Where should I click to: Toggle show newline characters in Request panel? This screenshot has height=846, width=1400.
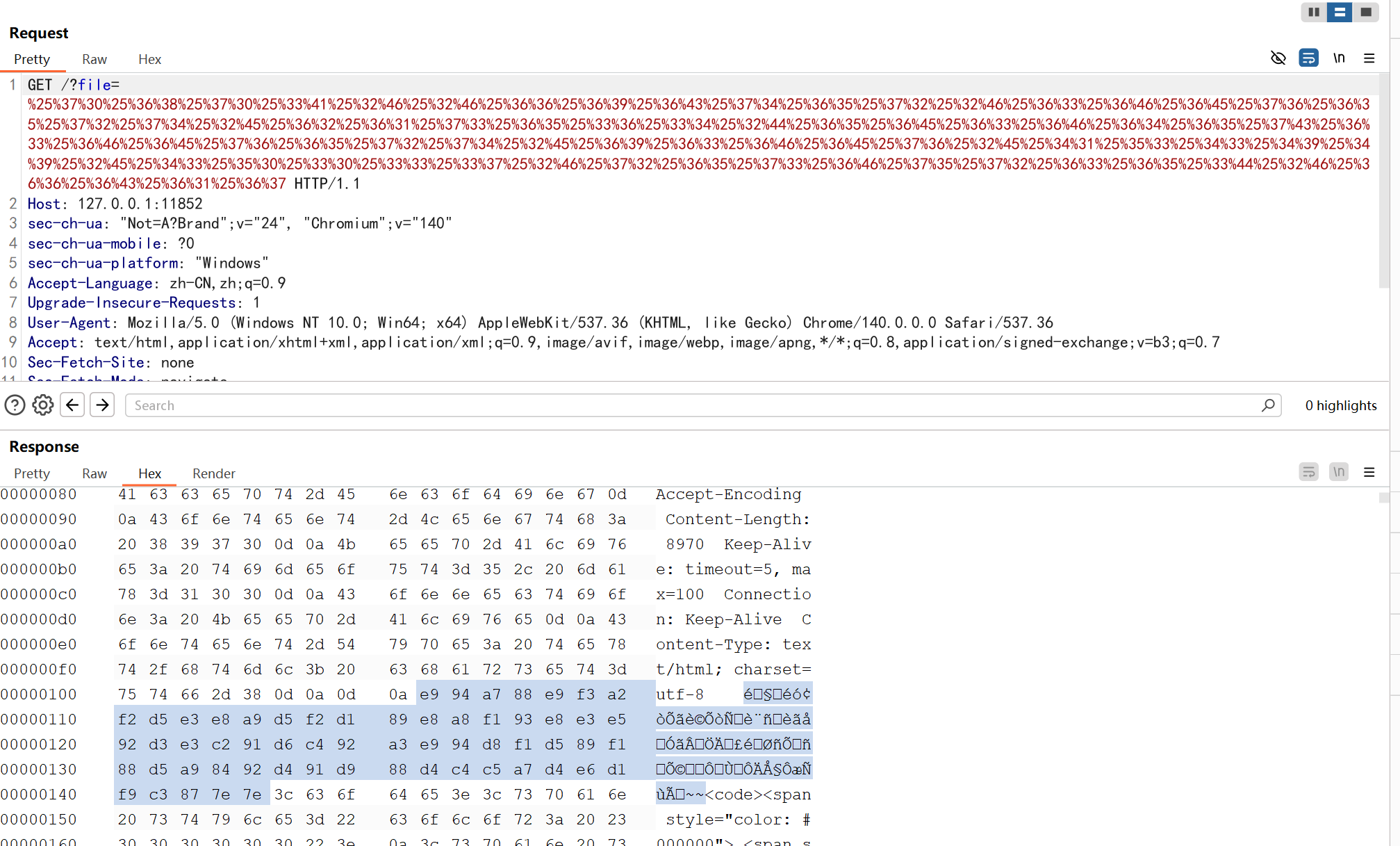(x=1339, y=58)
